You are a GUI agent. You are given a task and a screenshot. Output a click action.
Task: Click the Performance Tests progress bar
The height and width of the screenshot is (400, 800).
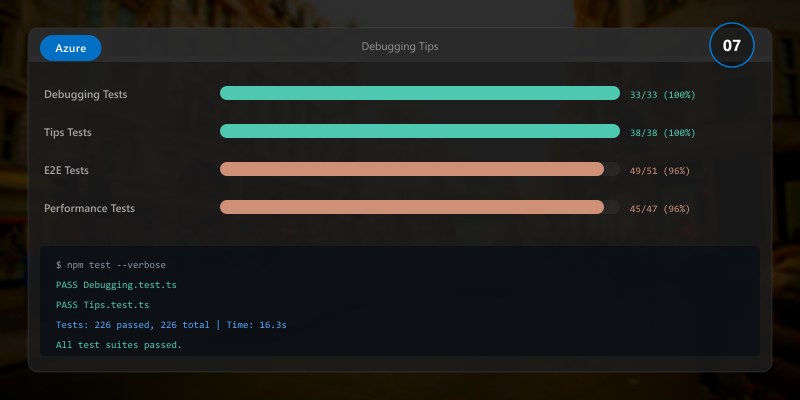[420, 207]
